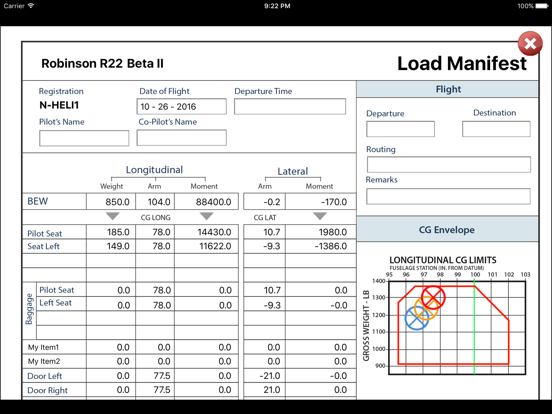The image size is (552, 414).
Task: Tap Door Left arm 77.5
Action: pos(155,376)
